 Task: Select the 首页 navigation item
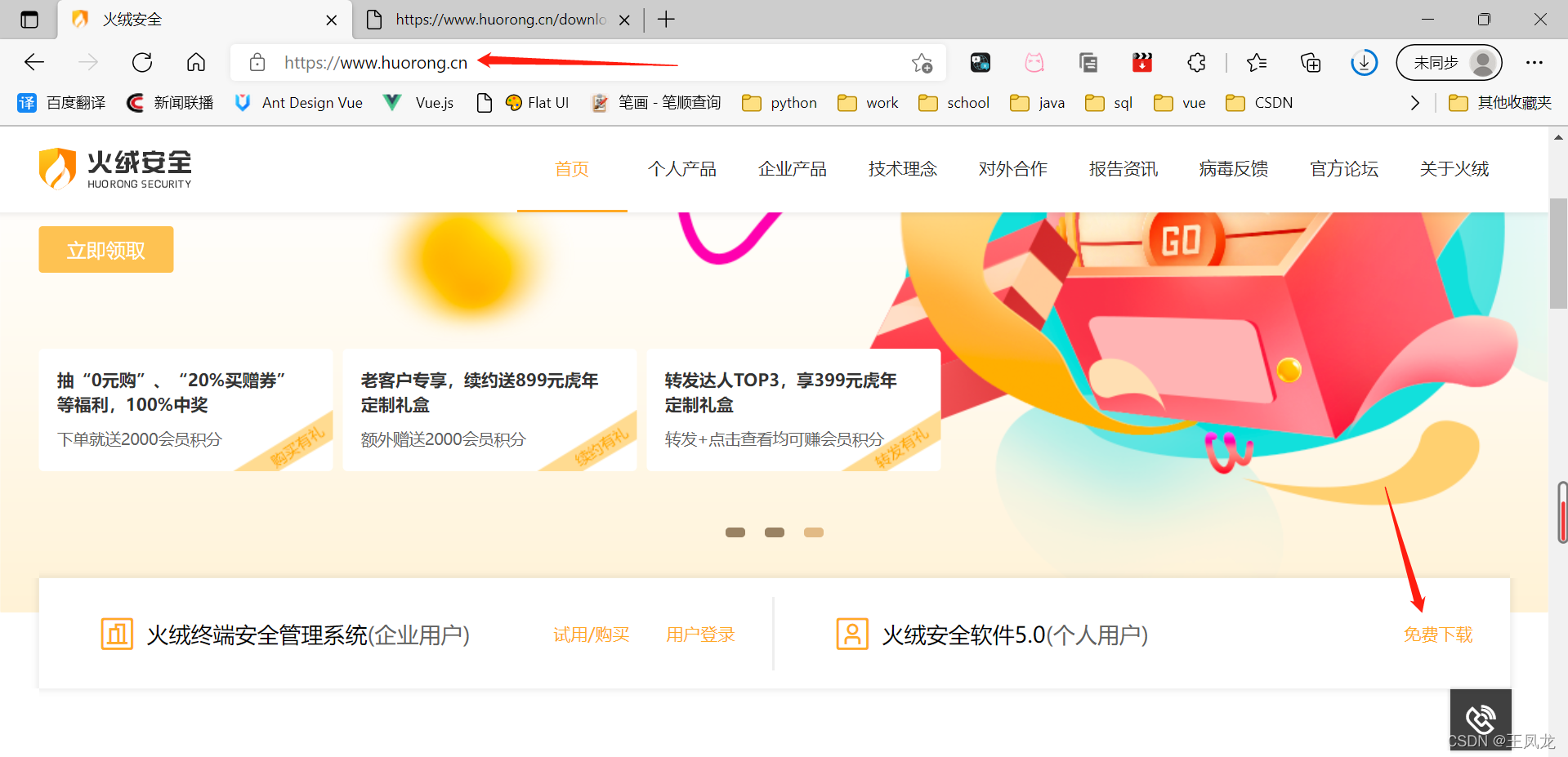pyautogui.click(x=572, y=169)
